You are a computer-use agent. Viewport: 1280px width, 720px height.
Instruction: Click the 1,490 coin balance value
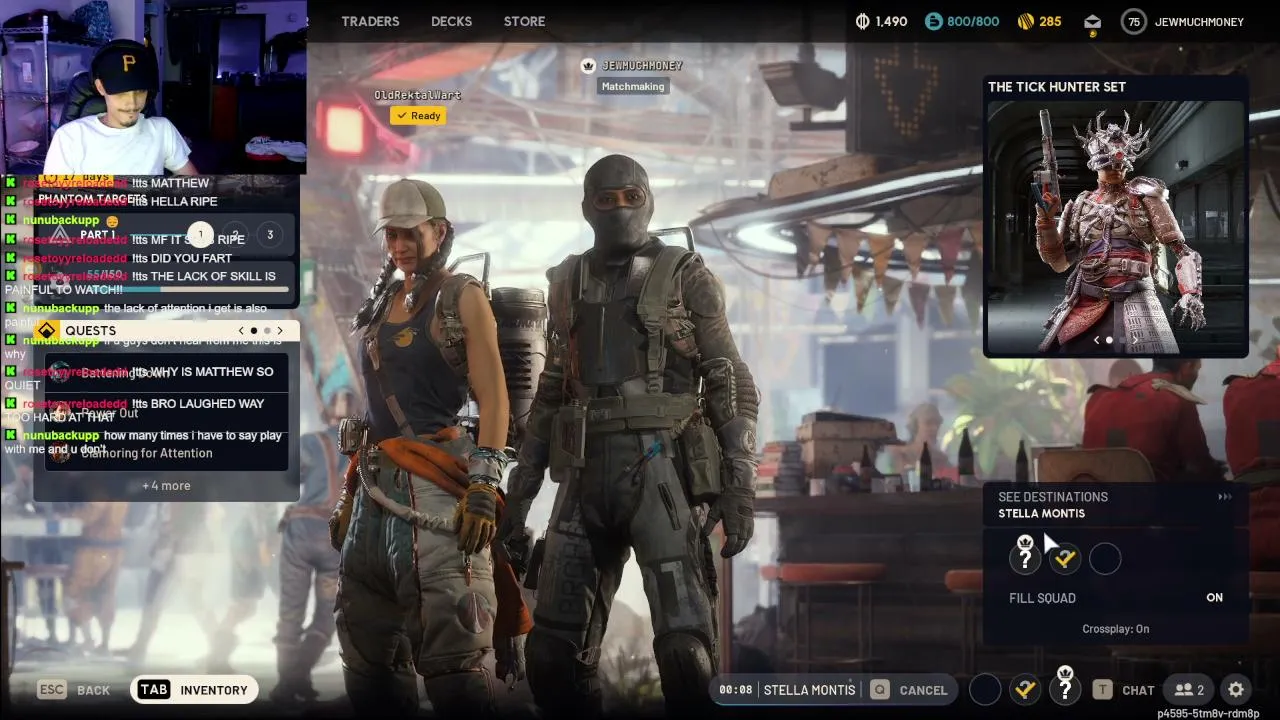click(891, 21)
